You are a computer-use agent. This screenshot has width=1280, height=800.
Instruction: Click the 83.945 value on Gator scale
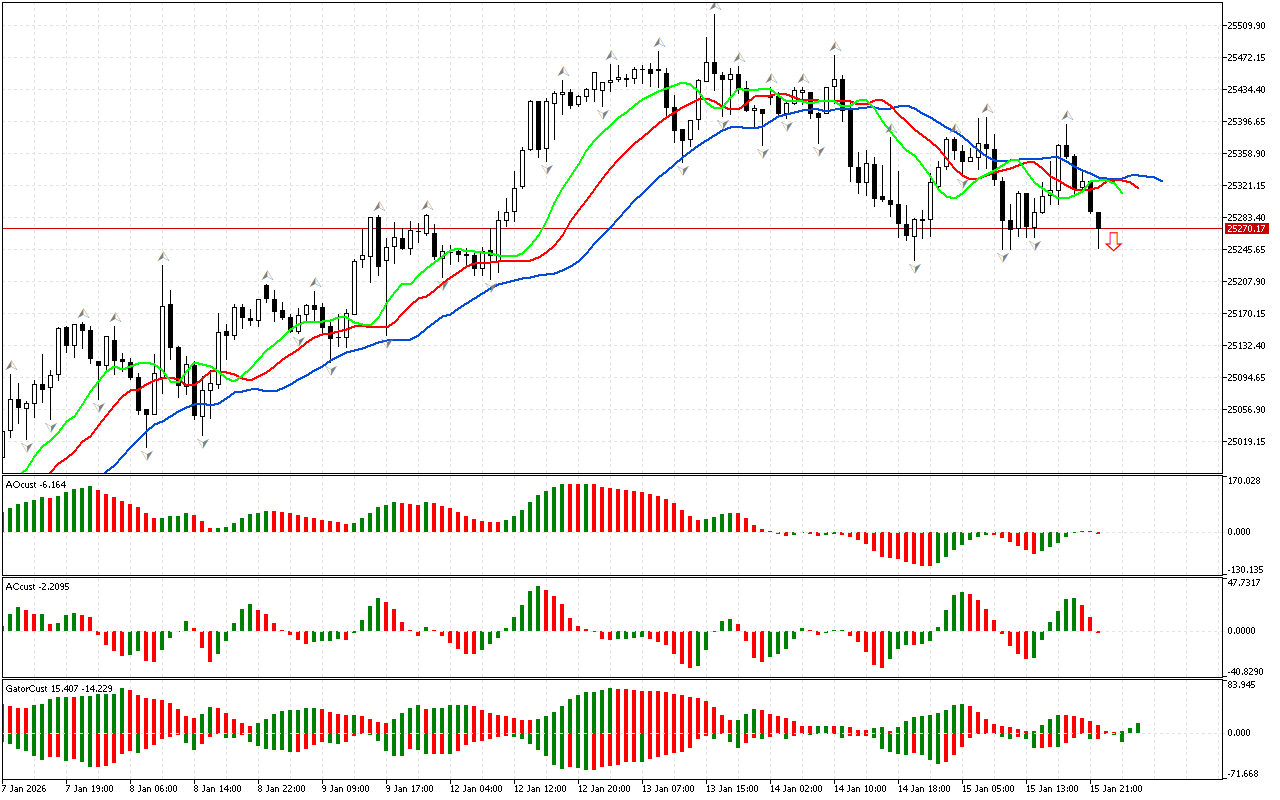pos(1243,685)
